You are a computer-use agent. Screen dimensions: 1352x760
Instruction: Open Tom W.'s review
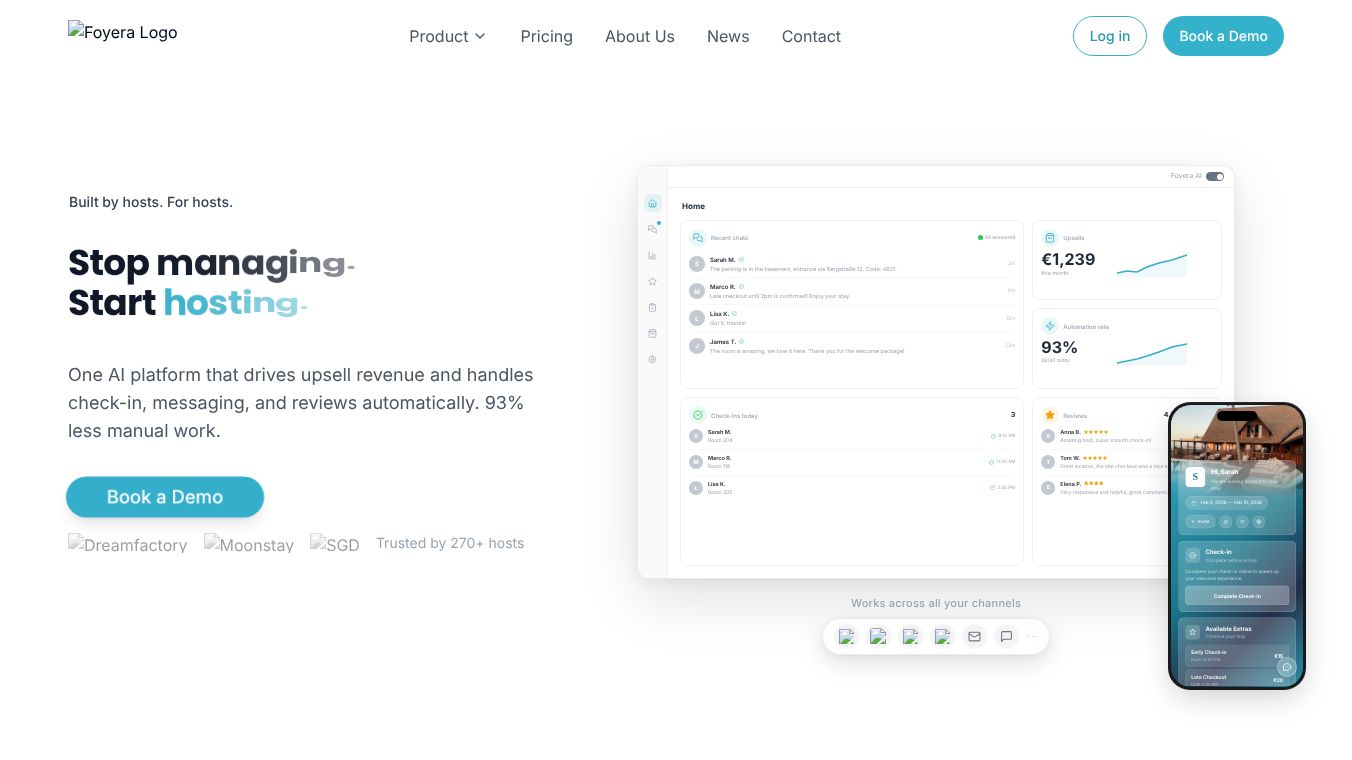[1104, 462]
